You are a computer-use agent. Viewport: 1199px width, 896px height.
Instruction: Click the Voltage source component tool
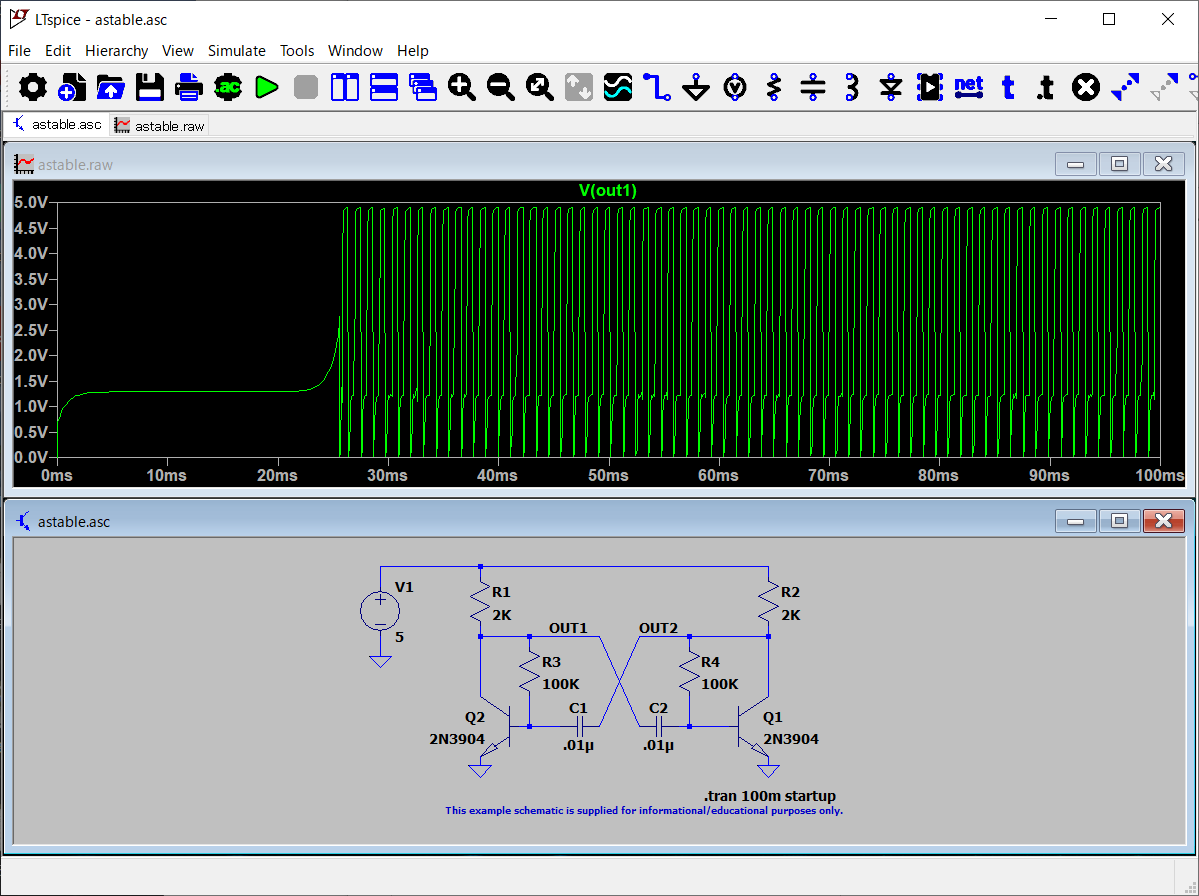tap(735, 88)
